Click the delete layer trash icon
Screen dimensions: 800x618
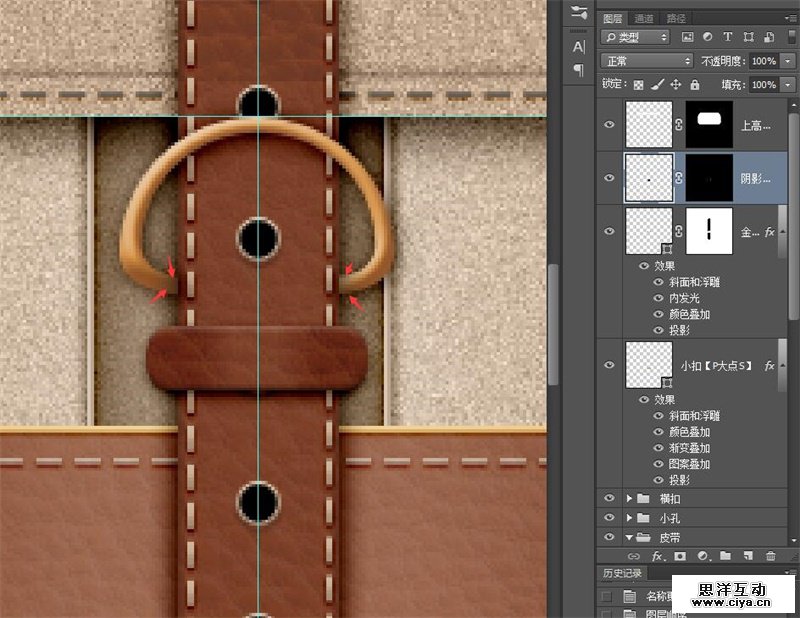pos(771,555)
